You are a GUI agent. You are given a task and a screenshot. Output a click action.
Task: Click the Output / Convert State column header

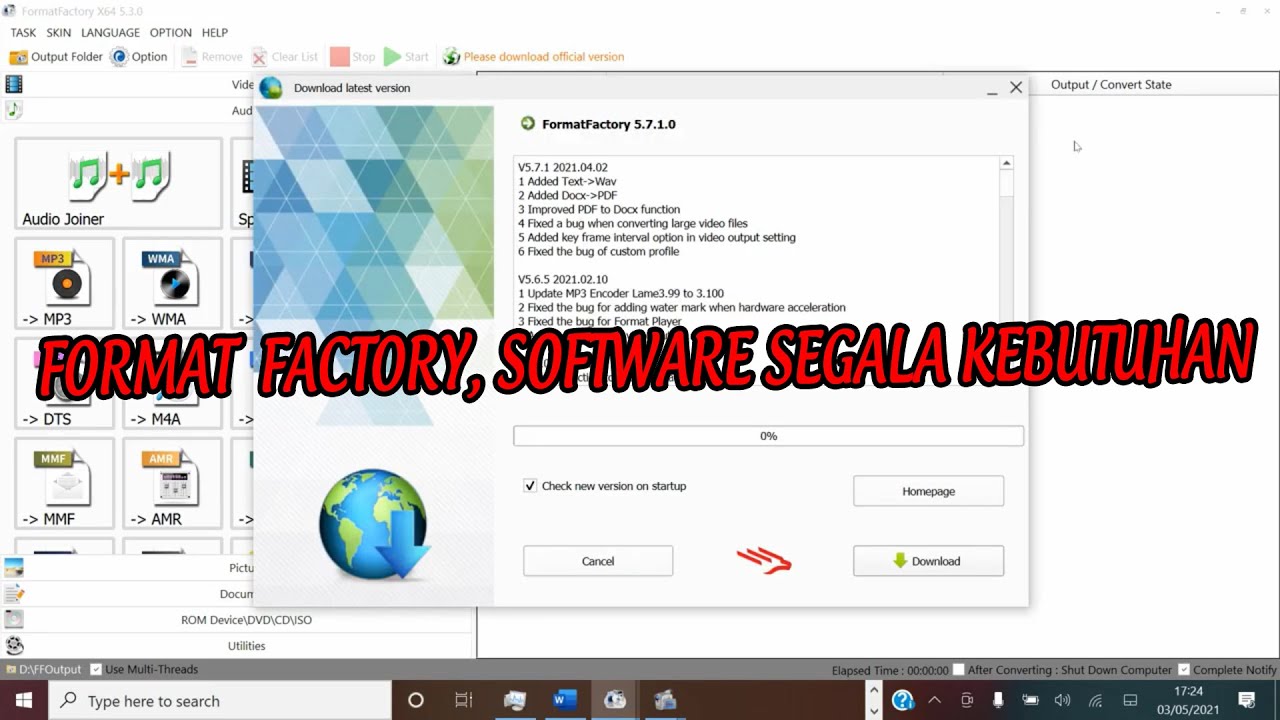pyautogui.click(x=1111, y=85)
